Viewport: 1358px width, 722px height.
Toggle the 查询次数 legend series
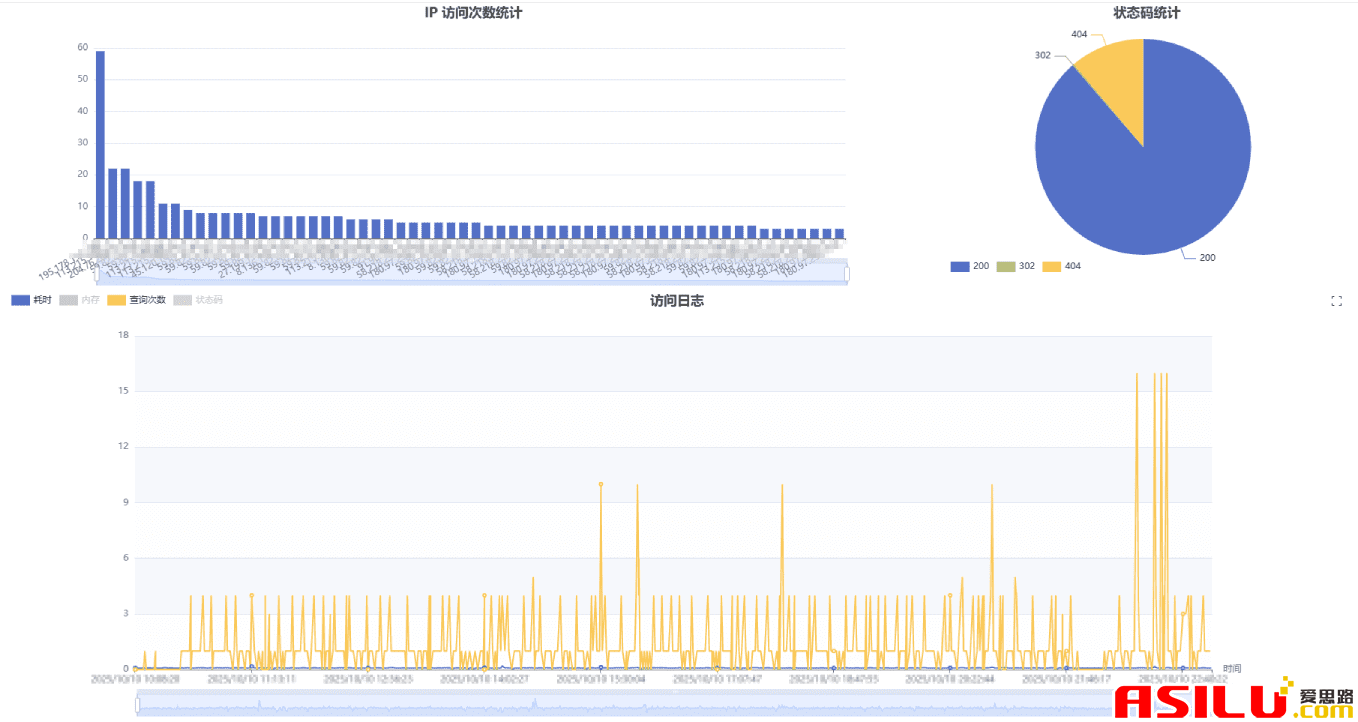(136, 300)
